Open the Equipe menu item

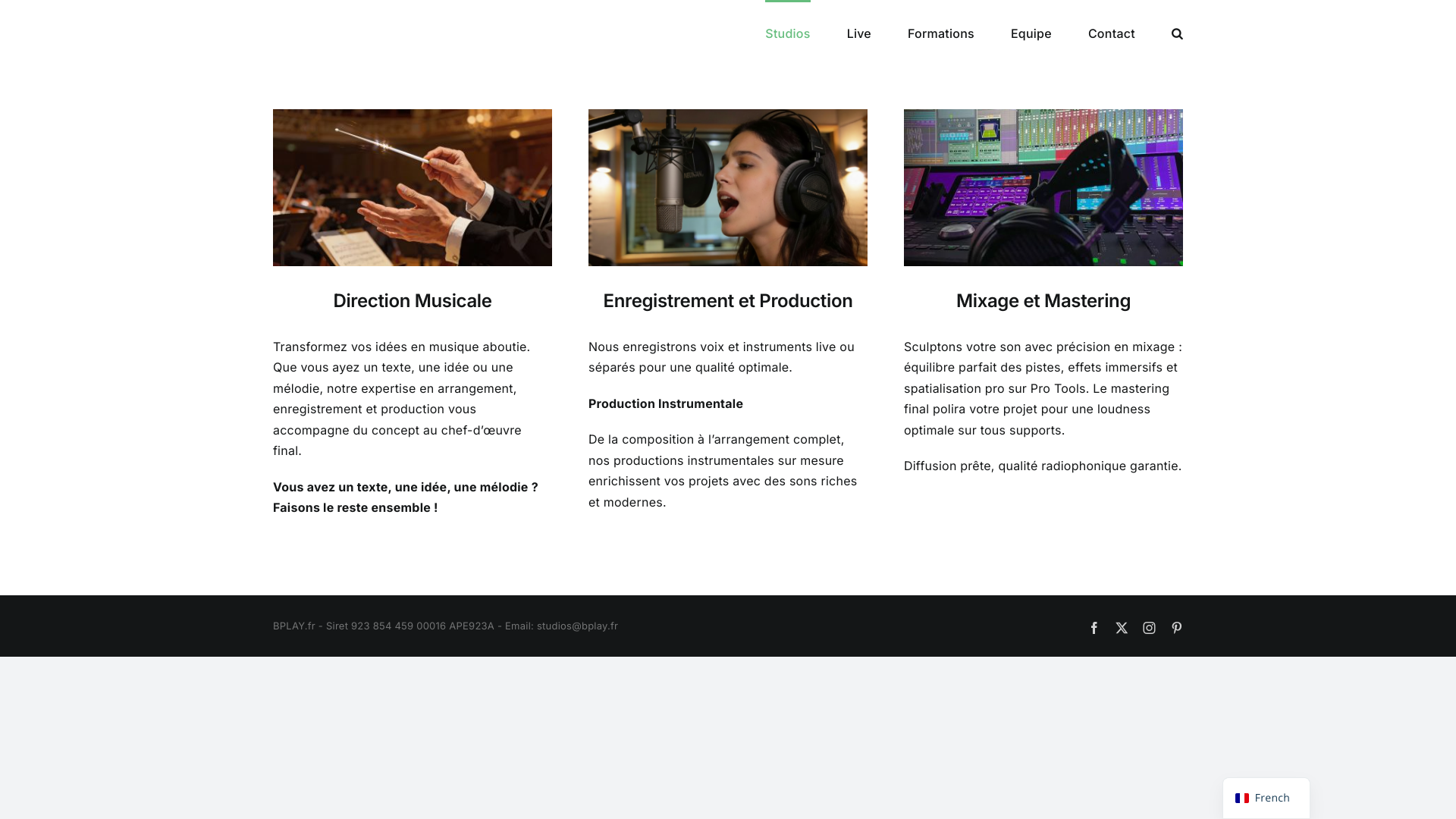1031,33
